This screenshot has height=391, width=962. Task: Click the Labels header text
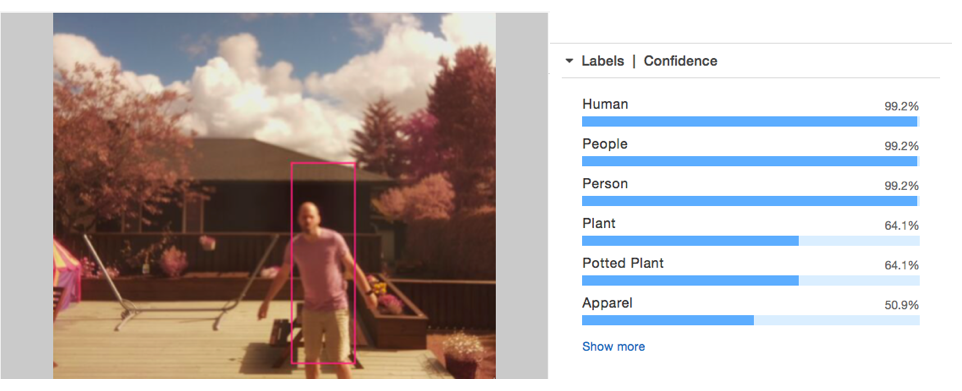click(x=602, y=61)
